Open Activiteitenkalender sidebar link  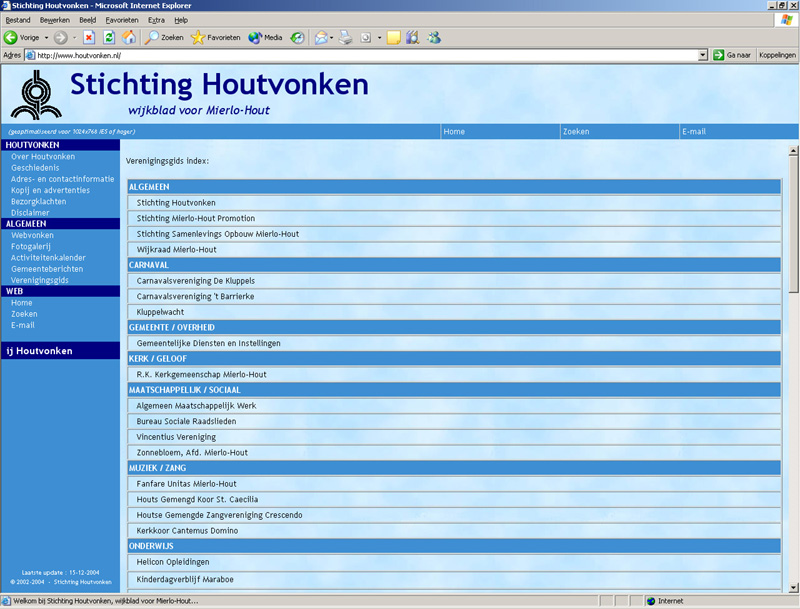(x=48, y=258)
